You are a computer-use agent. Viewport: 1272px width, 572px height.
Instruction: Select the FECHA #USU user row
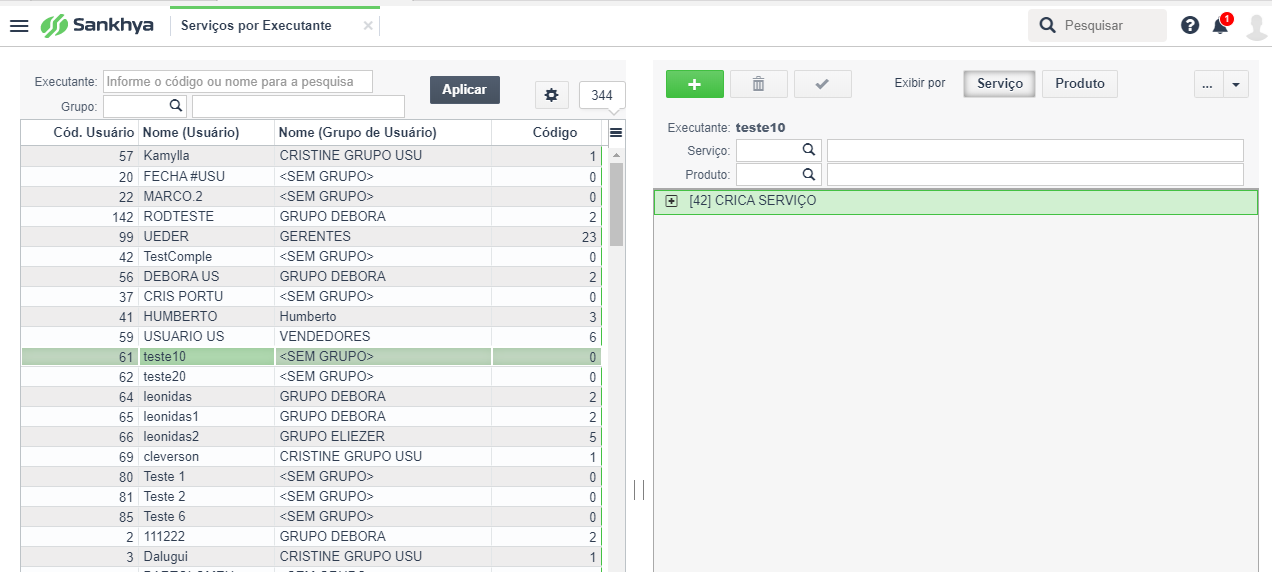point(311,176)
